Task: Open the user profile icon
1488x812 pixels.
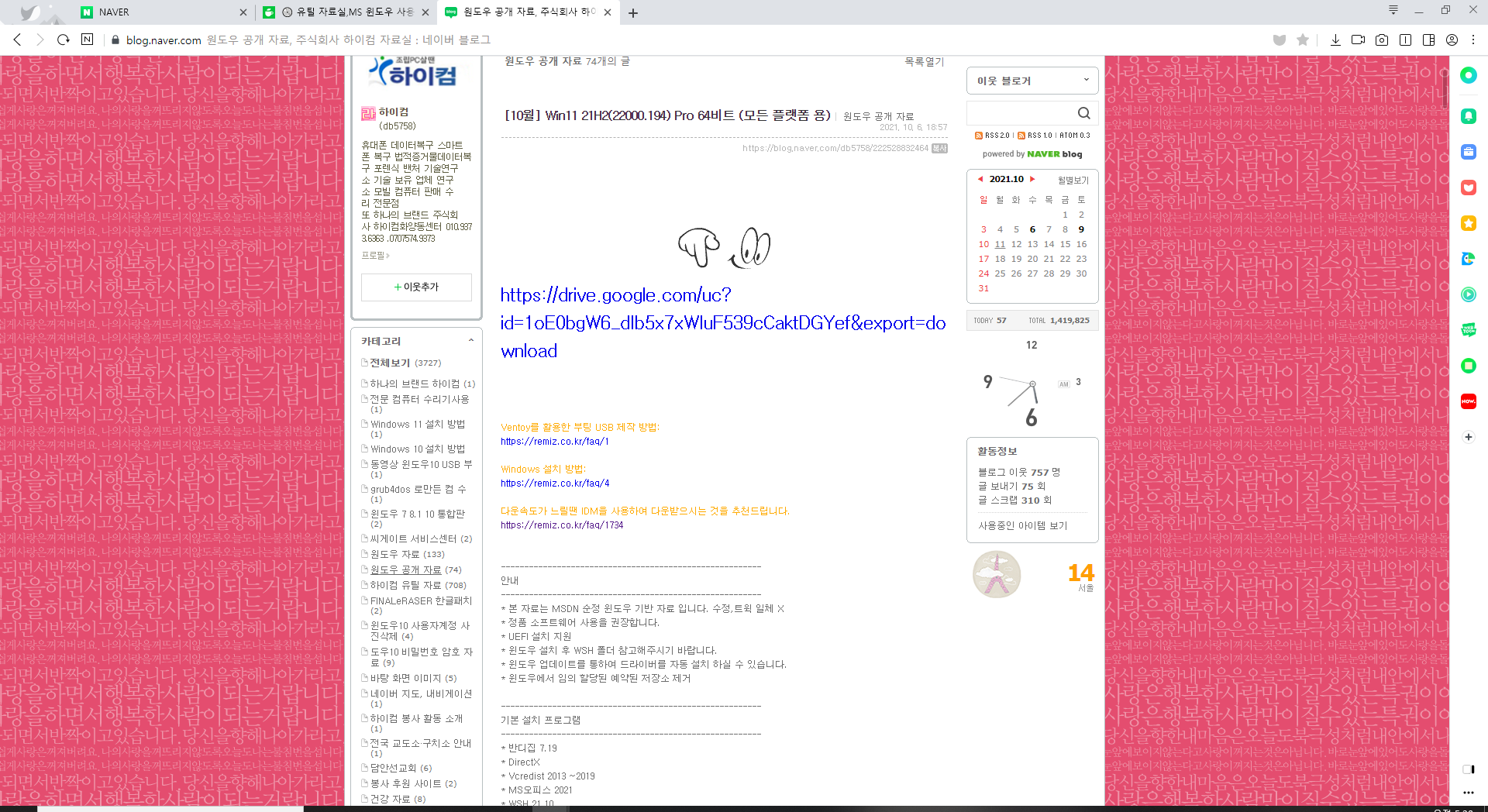Action: click(x=1452, y=40)
